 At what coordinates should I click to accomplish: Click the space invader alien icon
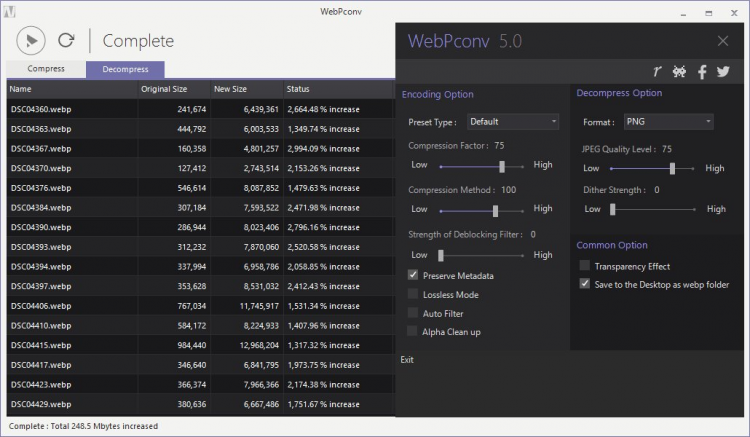pos(679,72)
